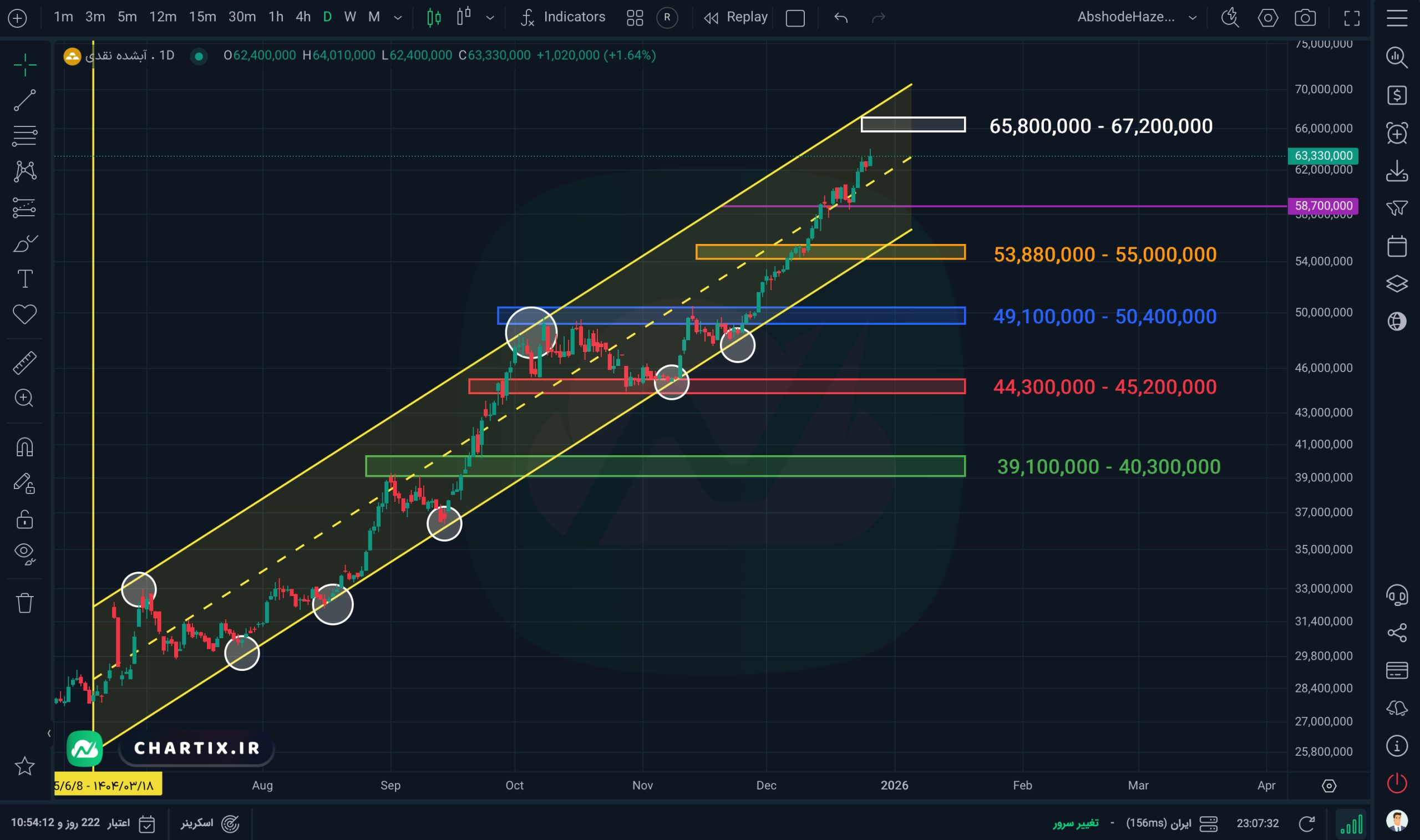Open the alarm clock alert icon
The height and width of the screenshot is (840, 1420).
[x=1396, y=134]
